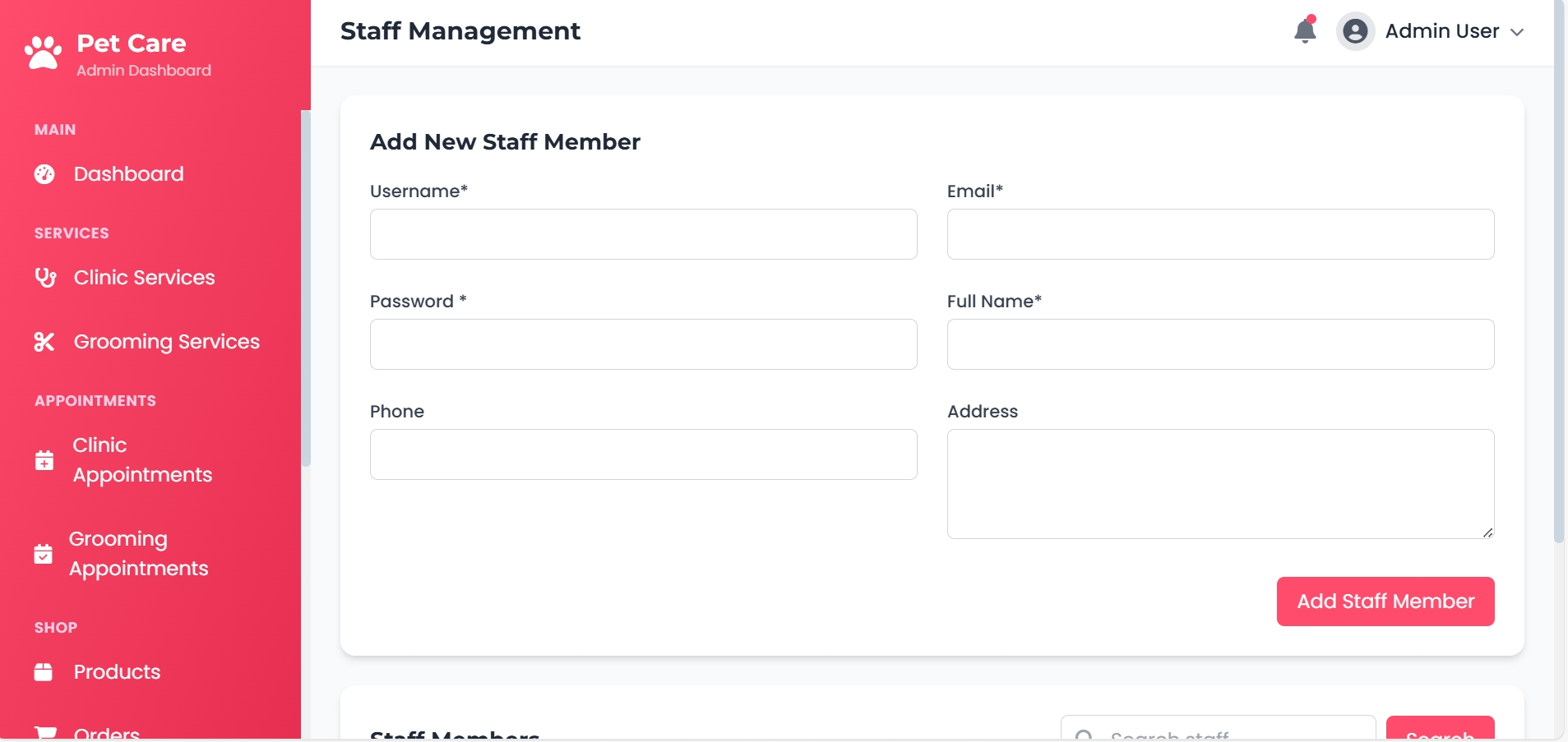The height and width of the screenshot is (742, 1568).
Task: Click the calendar-plus icon for Clinic Appointments
Action: [44, 460]
